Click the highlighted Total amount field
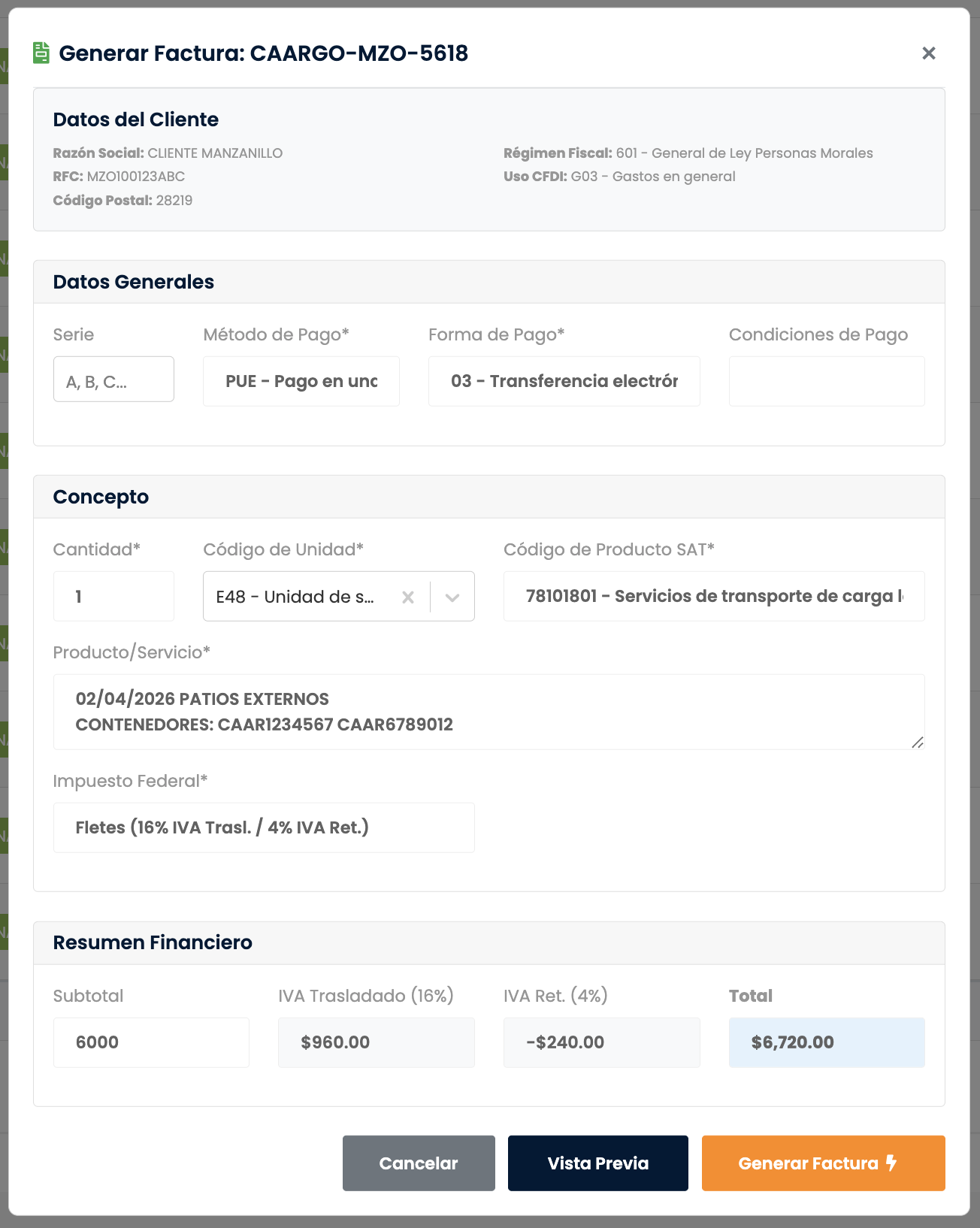Screen dimensions: 980x1228 click(827, 1042)
